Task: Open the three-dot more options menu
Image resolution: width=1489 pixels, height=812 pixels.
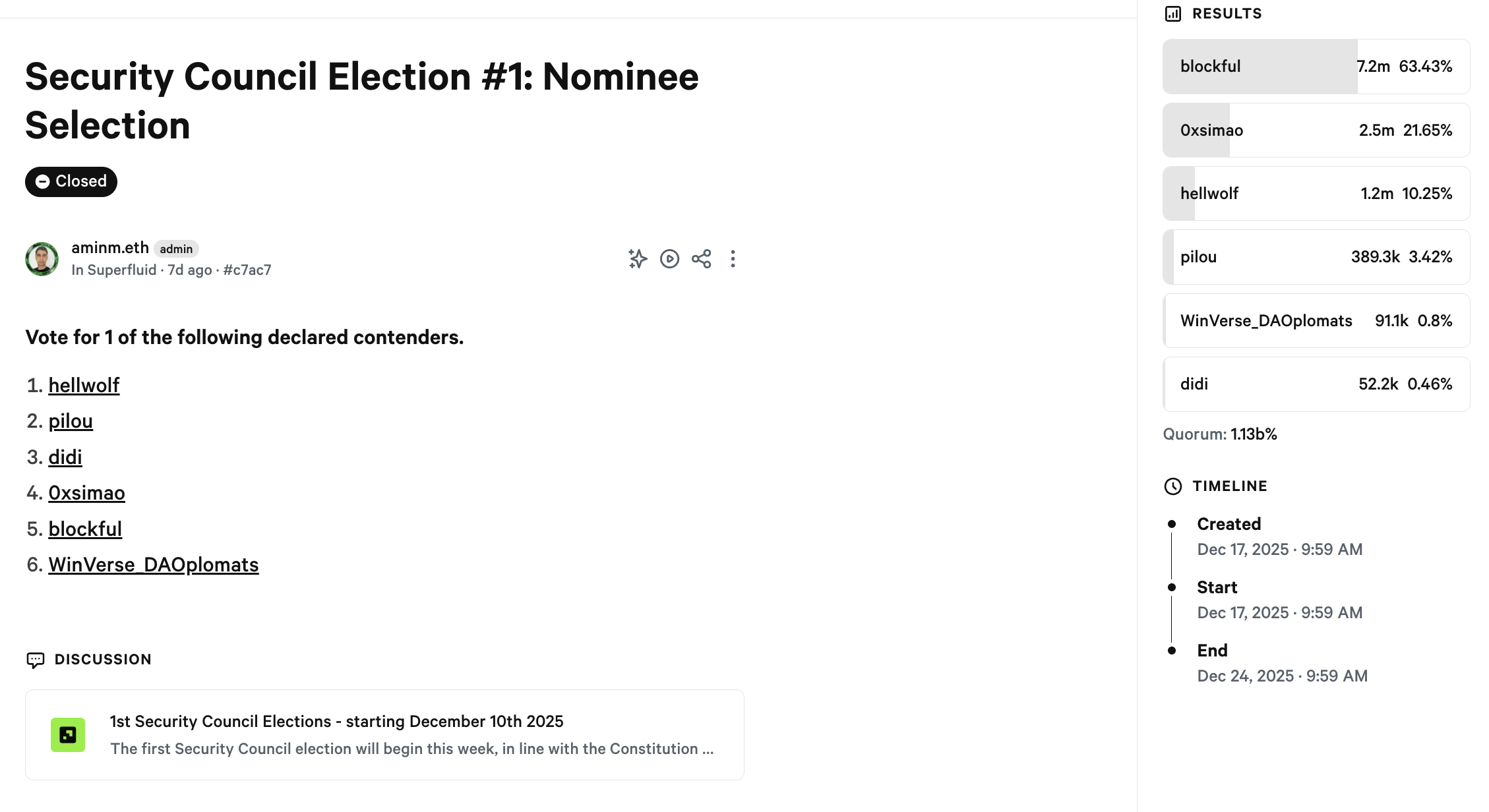Action: tap(733, 258)
